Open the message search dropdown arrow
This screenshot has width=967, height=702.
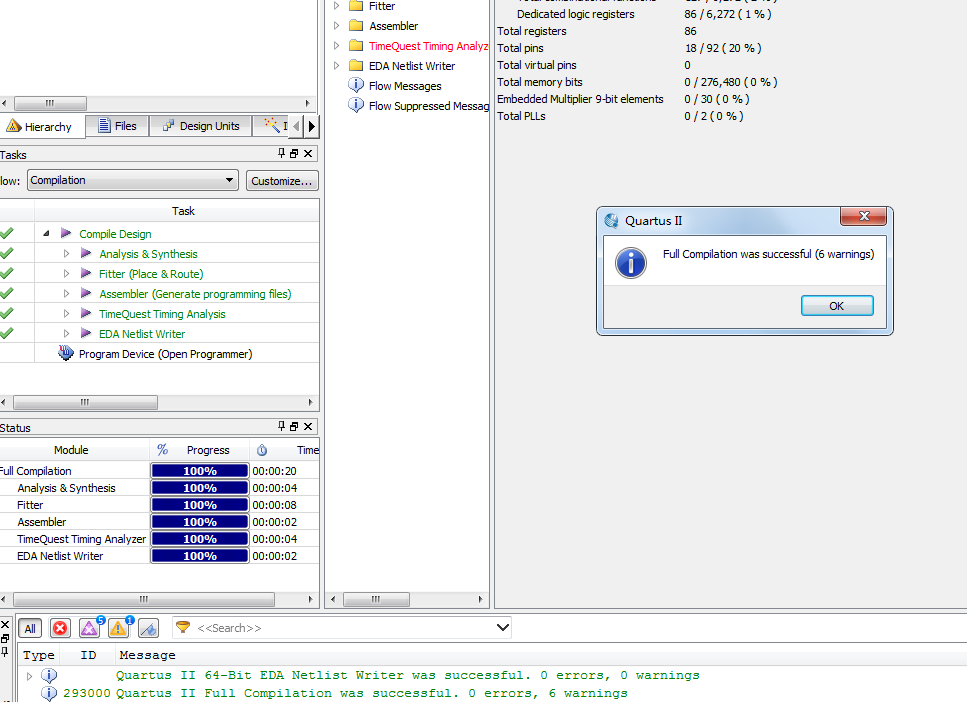pos(503,628)
